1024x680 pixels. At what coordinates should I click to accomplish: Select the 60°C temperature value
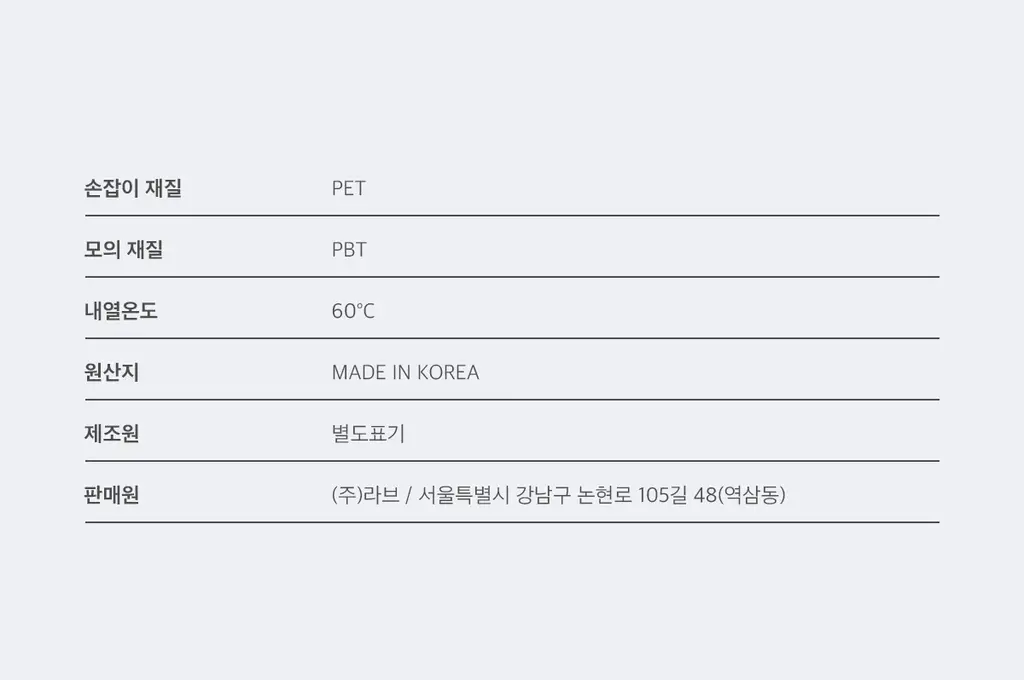tap(353, 311)
